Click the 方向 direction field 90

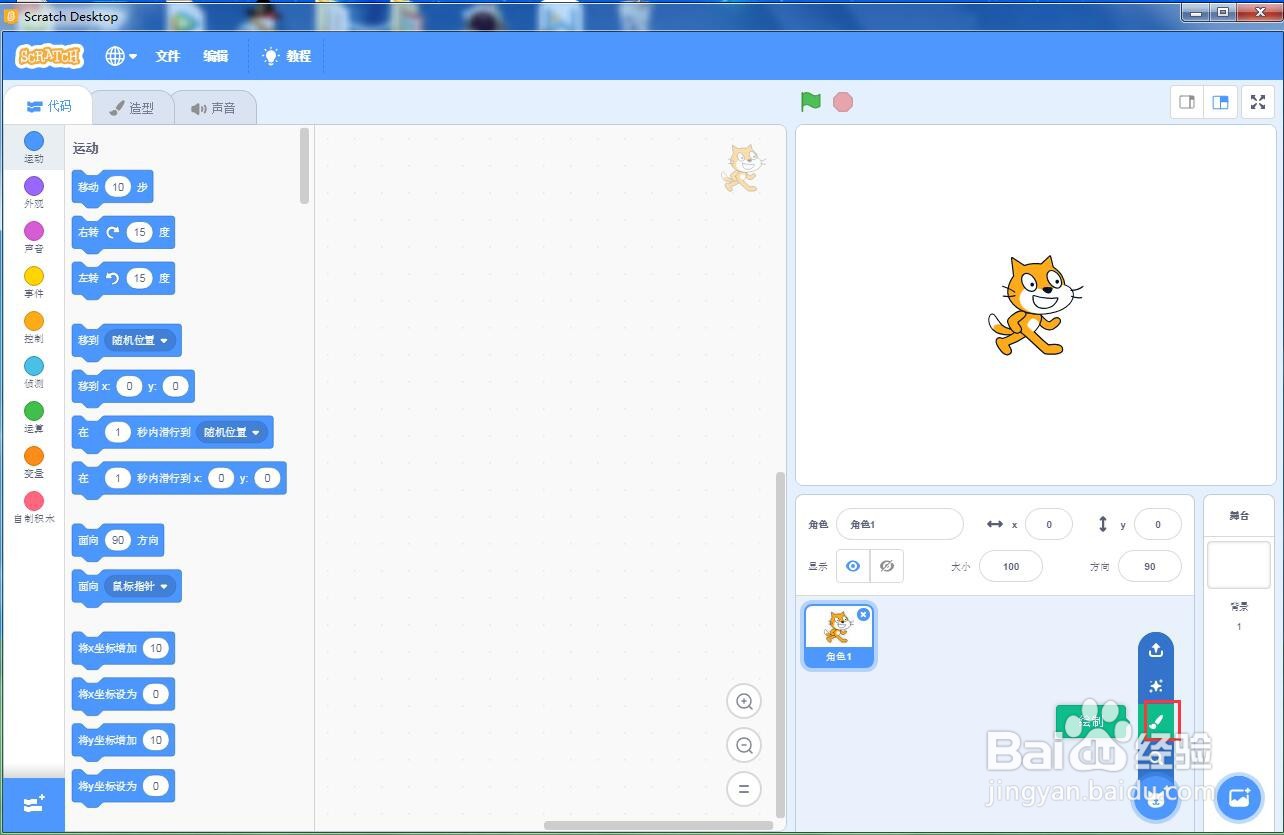1150,566
